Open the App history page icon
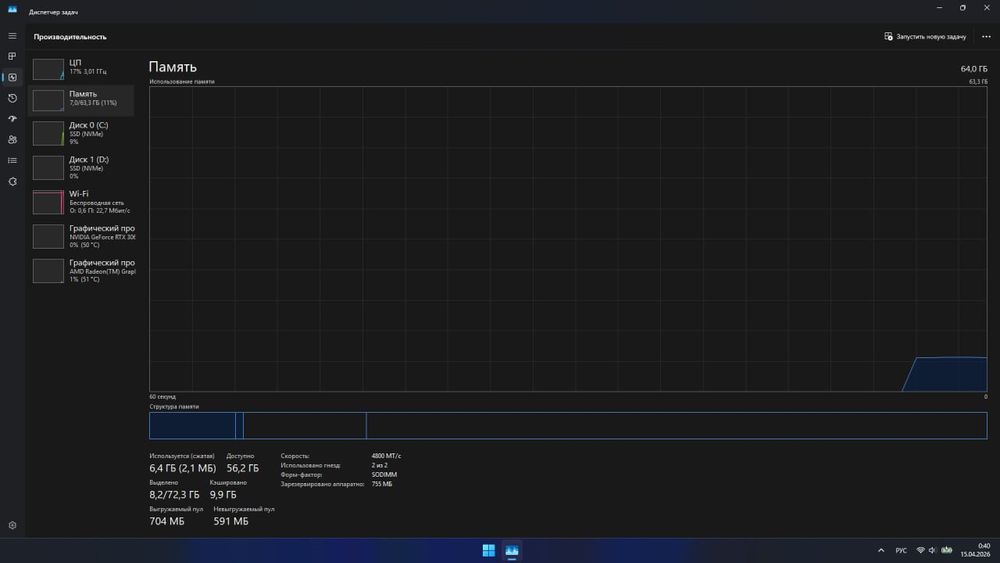Image resolution: width=1000 pixels, height=563 pixels. (12, 98)
